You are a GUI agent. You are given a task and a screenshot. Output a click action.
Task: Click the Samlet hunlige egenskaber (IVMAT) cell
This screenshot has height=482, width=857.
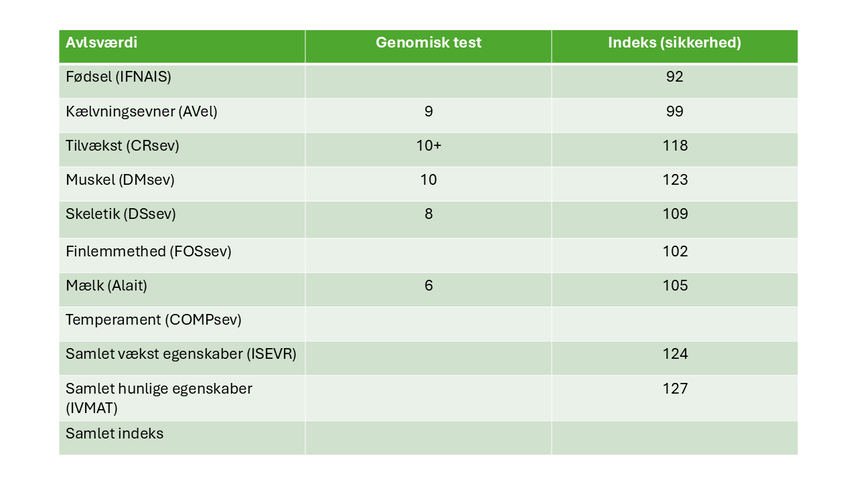(x=158, y=397)
